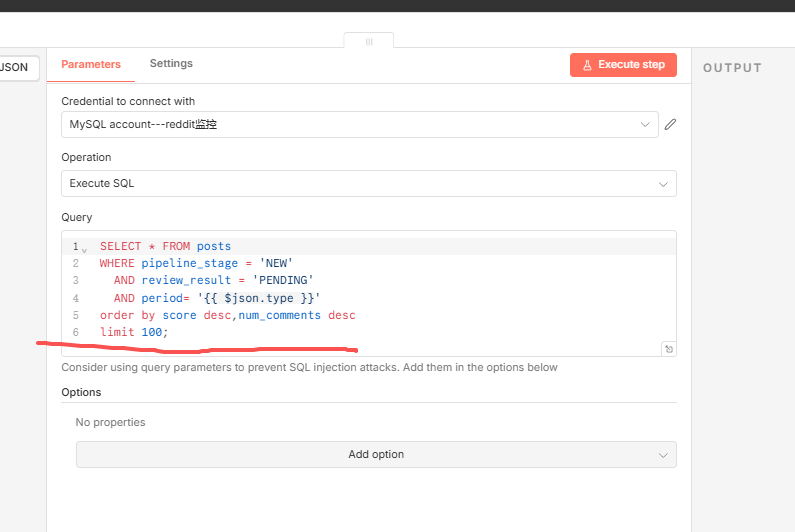Select the Parameters tab
Screen dimensions: 795x532
(x=91, y=64)
